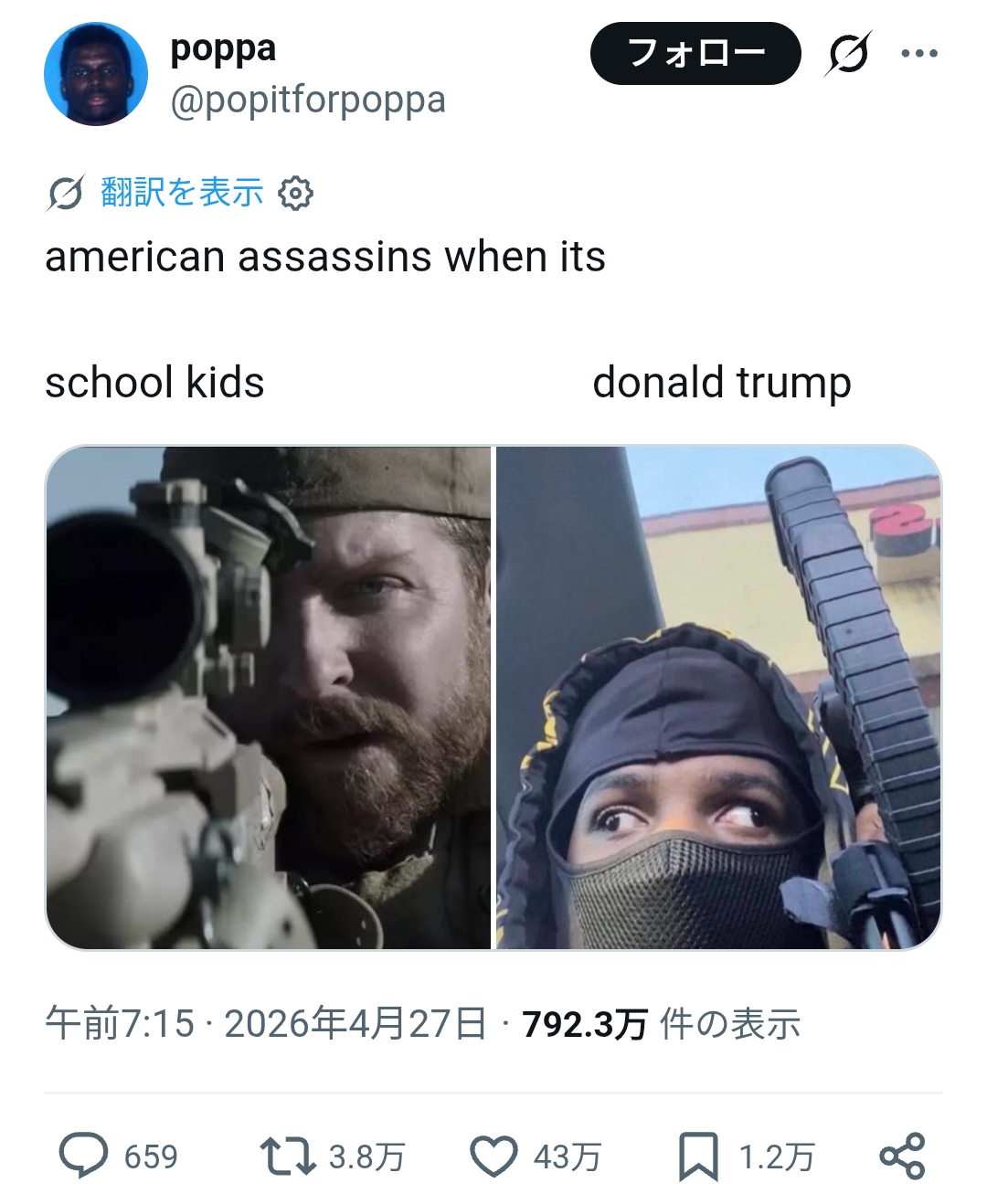This screenshot has width=987, height=1204.
Task: Click the 3.8万 repost count
Action: [366, 1156]
